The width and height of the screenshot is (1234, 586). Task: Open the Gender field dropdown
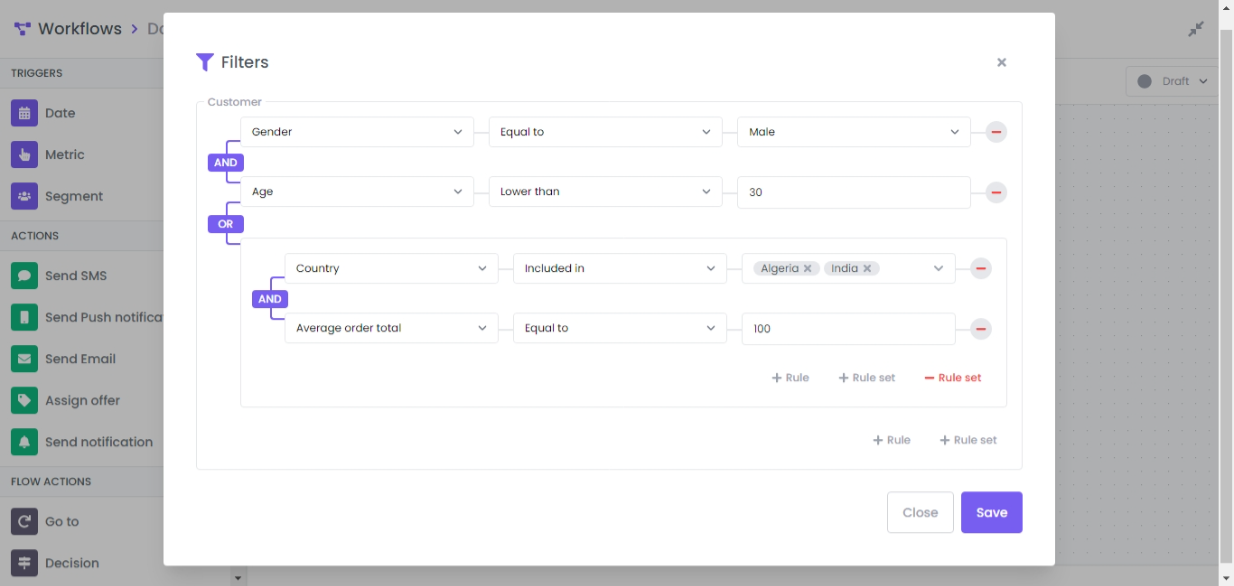pyautogui.click(x=357, y=132)
